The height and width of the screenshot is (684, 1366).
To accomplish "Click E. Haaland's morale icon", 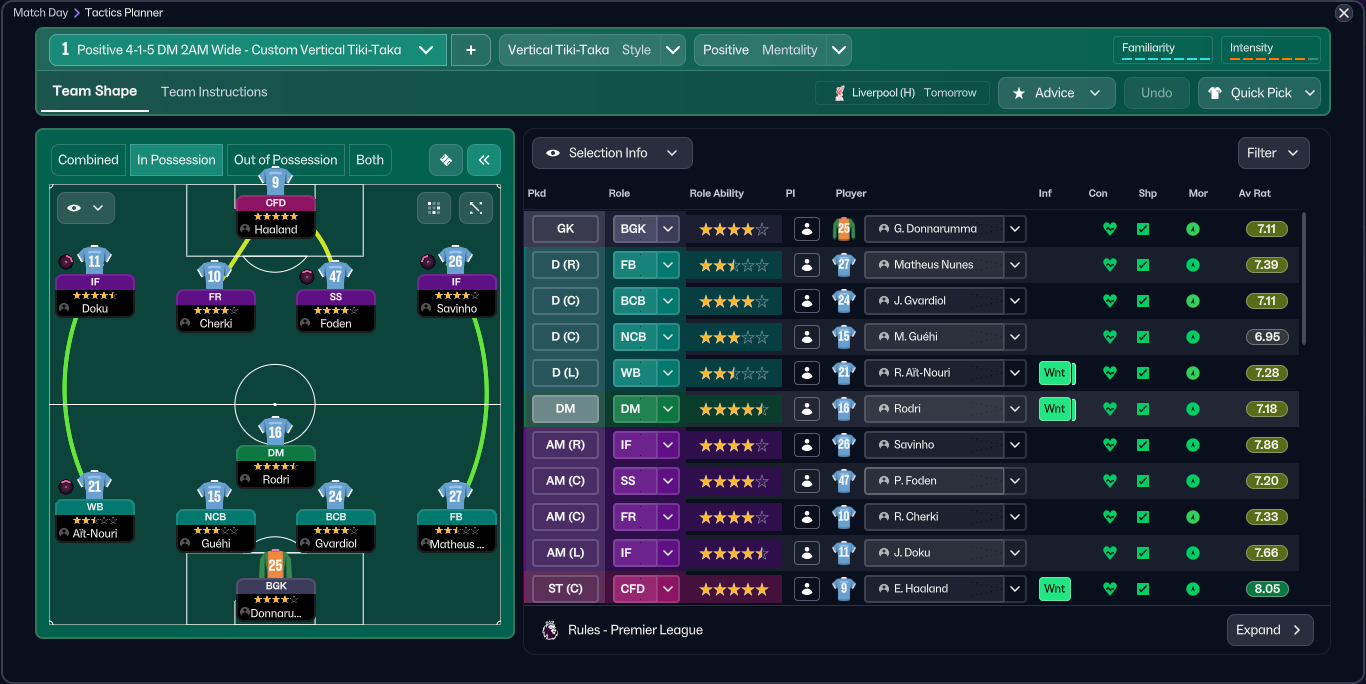I will point(1193,589).
